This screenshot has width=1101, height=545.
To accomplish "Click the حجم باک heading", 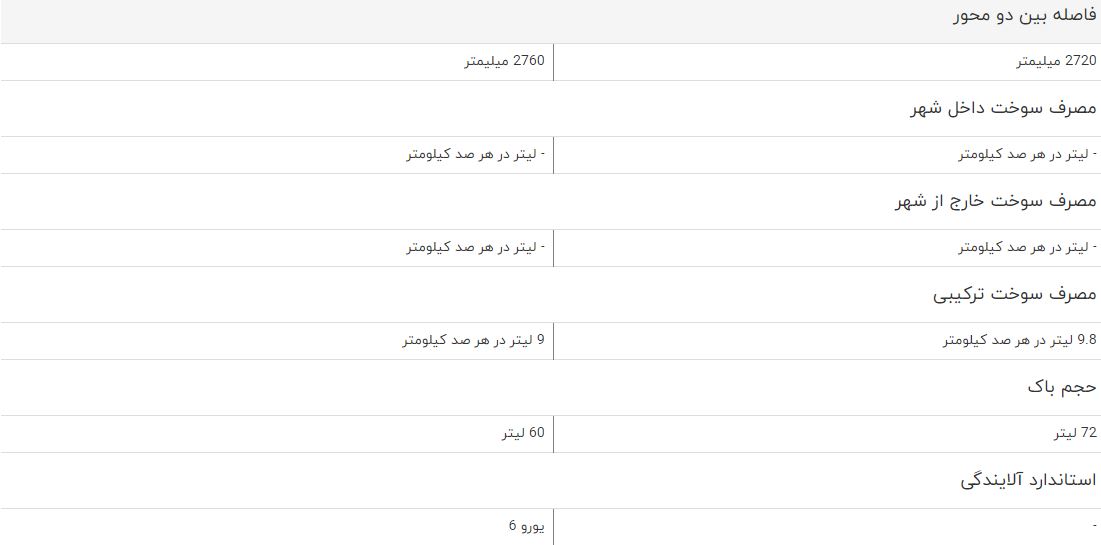I will (1062, 388).
